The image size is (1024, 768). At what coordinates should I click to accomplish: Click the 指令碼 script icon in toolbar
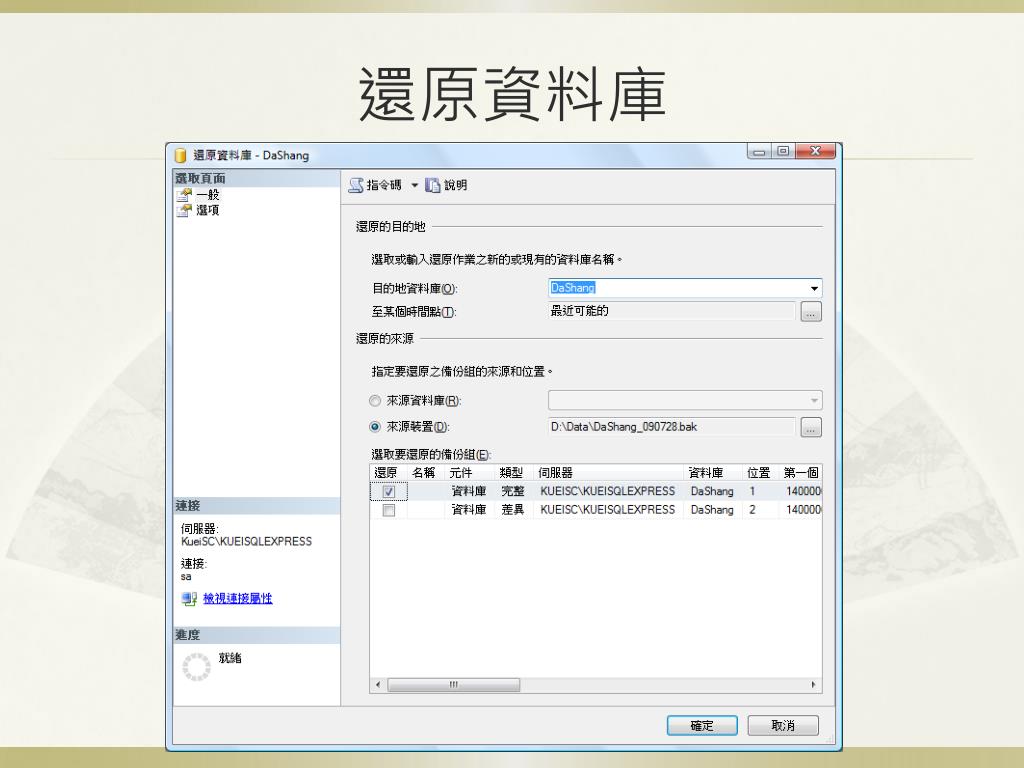click(356, 185)
